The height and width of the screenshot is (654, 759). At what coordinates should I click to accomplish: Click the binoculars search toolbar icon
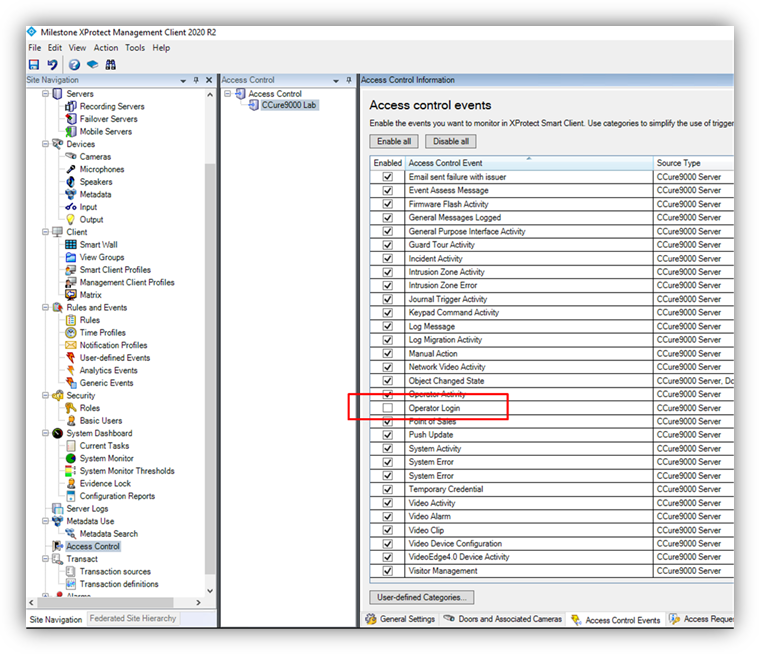tap(111, 64)
